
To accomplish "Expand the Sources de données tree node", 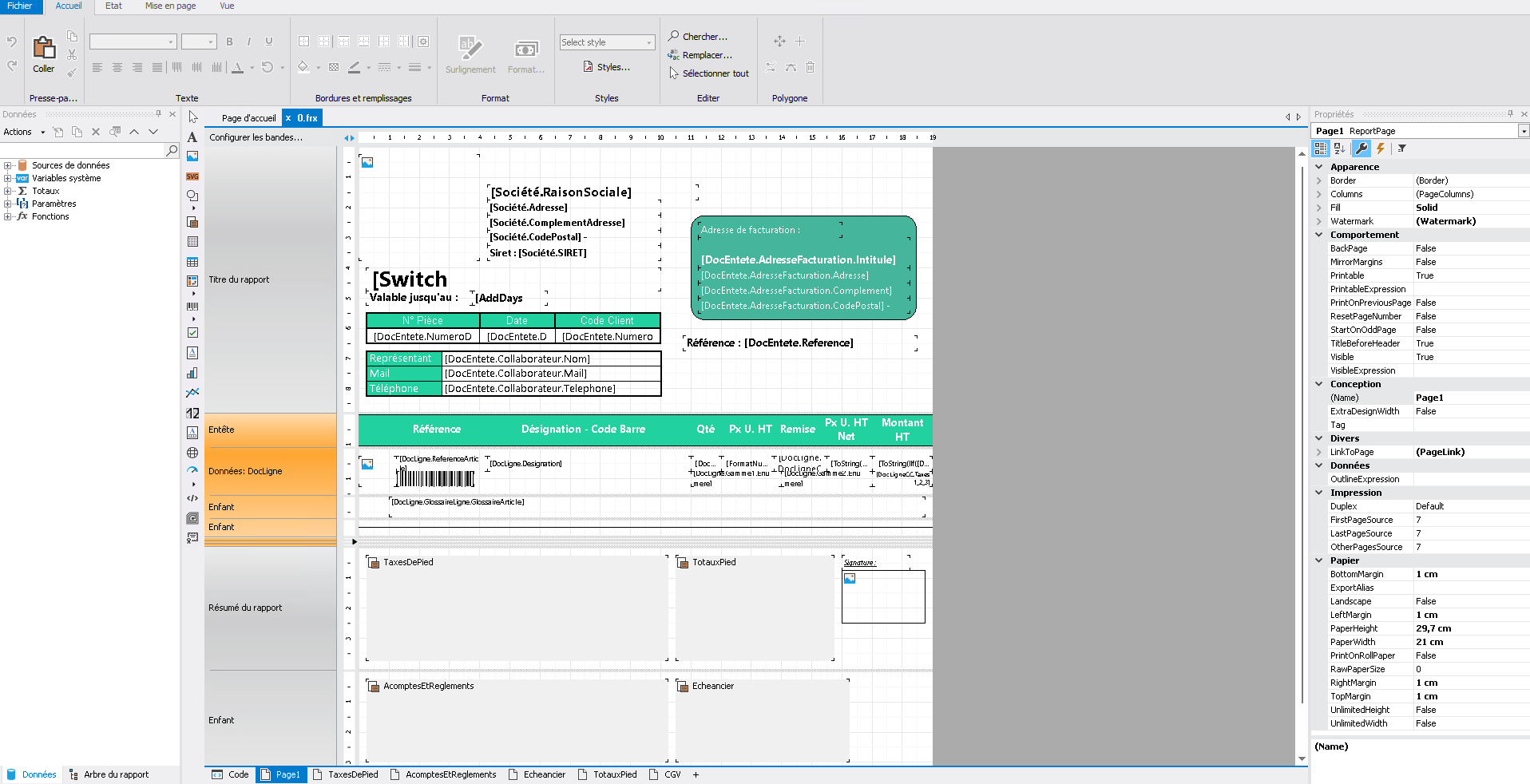I will coord(7,166).
